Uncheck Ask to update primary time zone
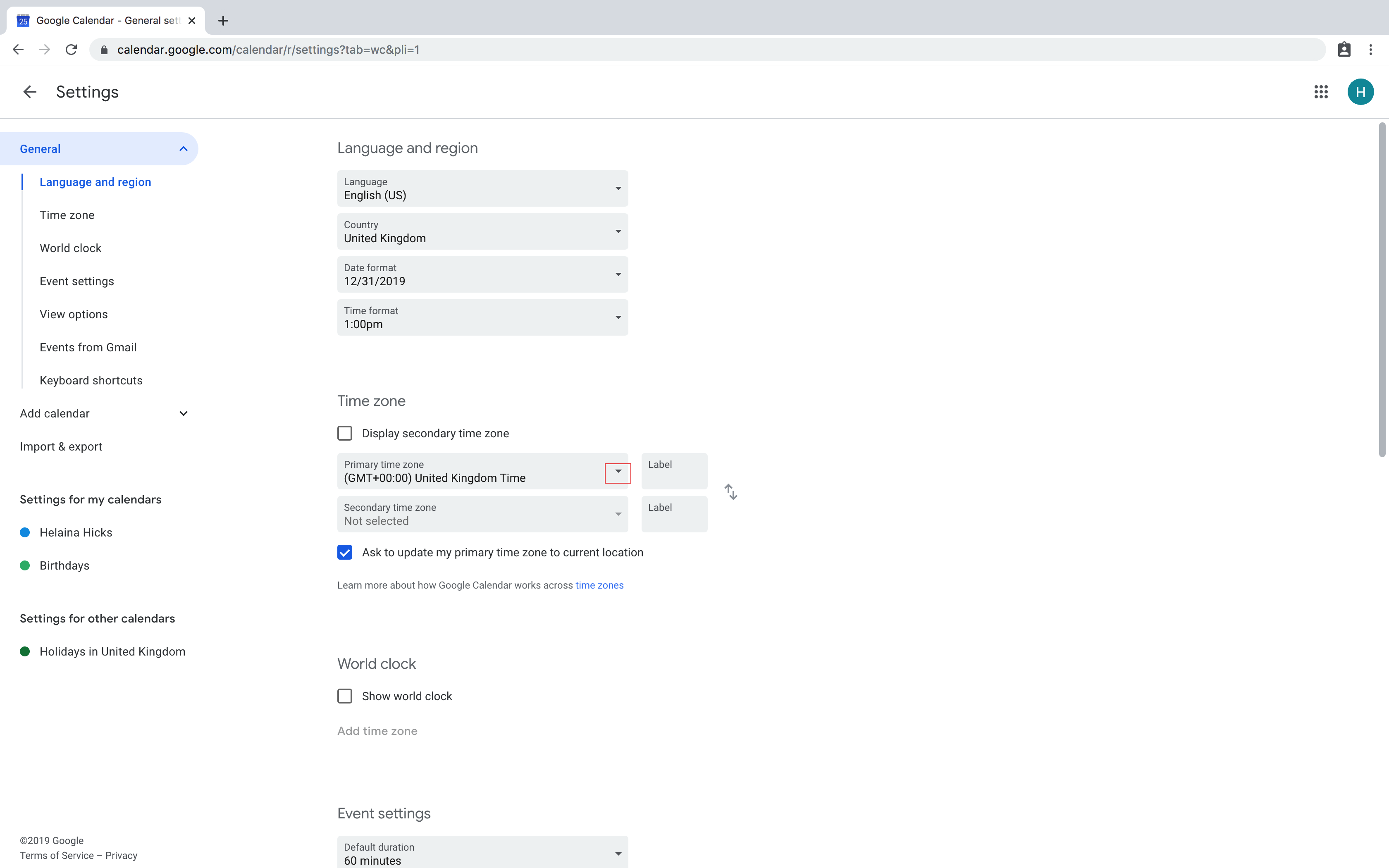This screenshot has height=868, width=1389. 345,552
